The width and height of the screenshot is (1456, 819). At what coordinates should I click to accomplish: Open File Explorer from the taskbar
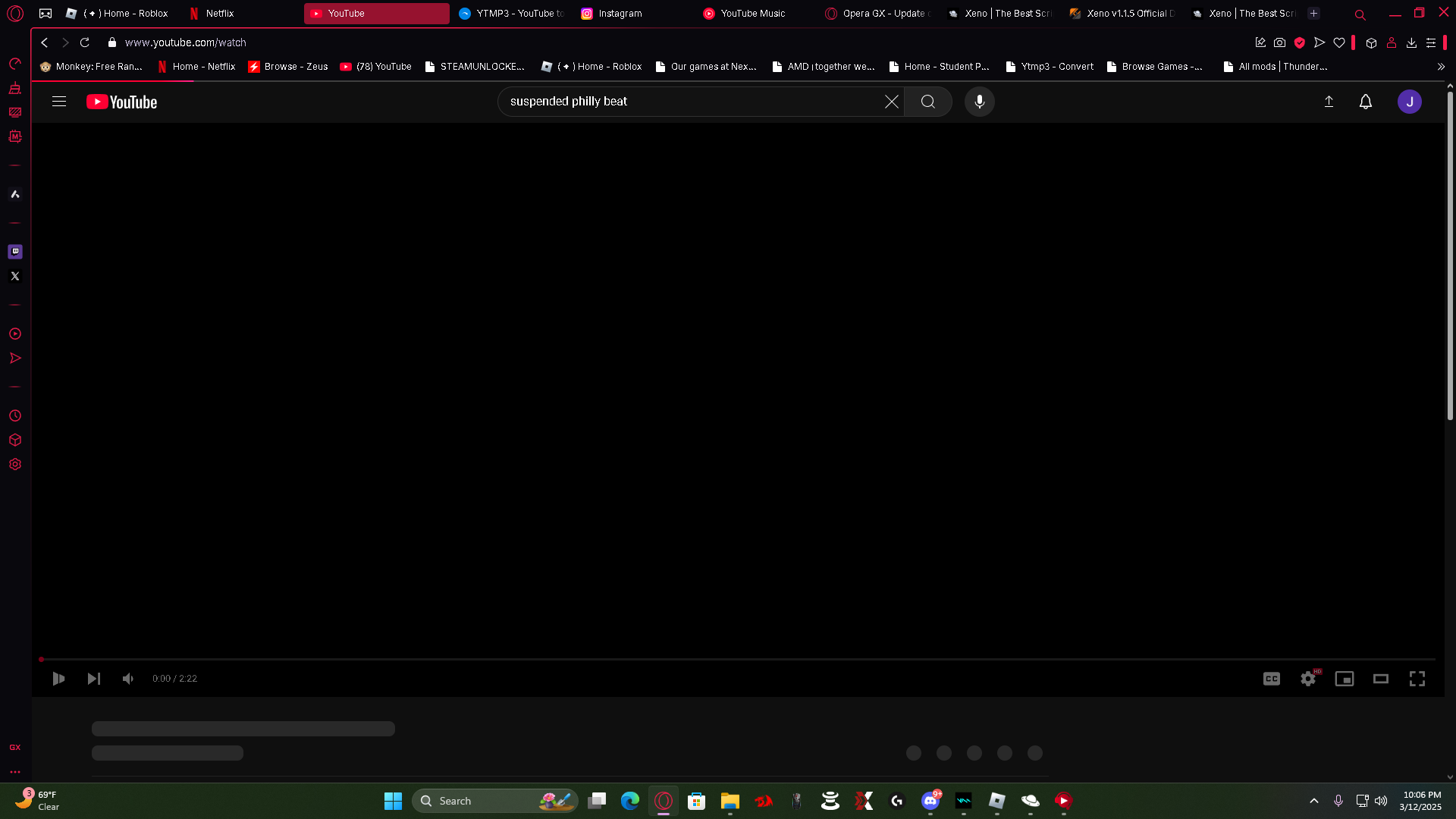pyautogui.click(x=730, y=801)
